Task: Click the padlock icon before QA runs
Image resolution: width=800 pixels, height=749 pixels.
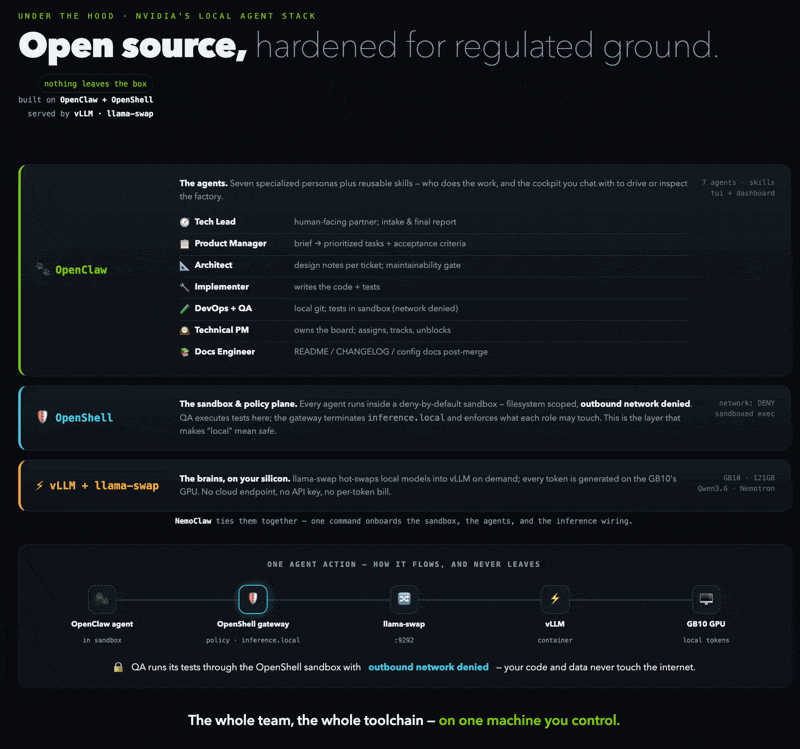Action: (118, 667)
